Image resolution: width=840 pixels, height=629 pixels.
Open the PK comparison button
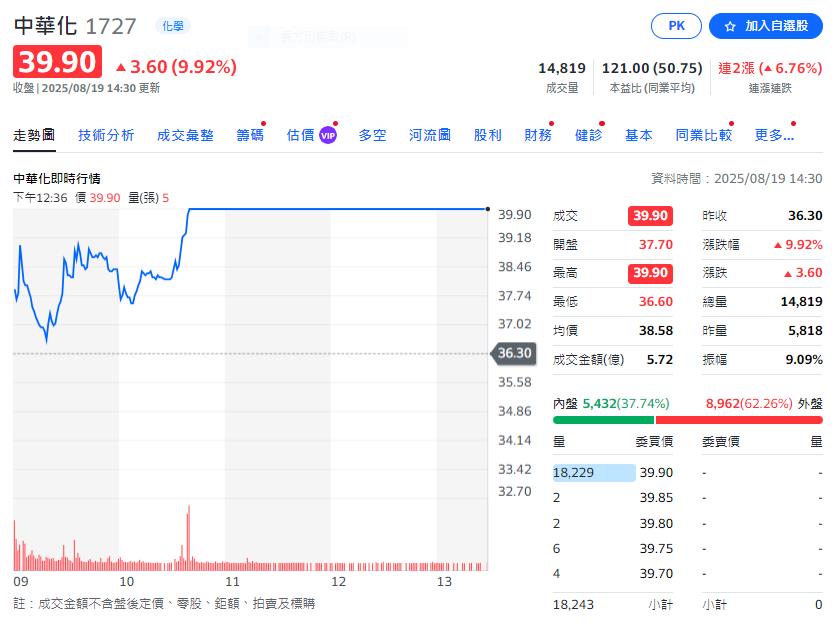(x=676, y=26)
